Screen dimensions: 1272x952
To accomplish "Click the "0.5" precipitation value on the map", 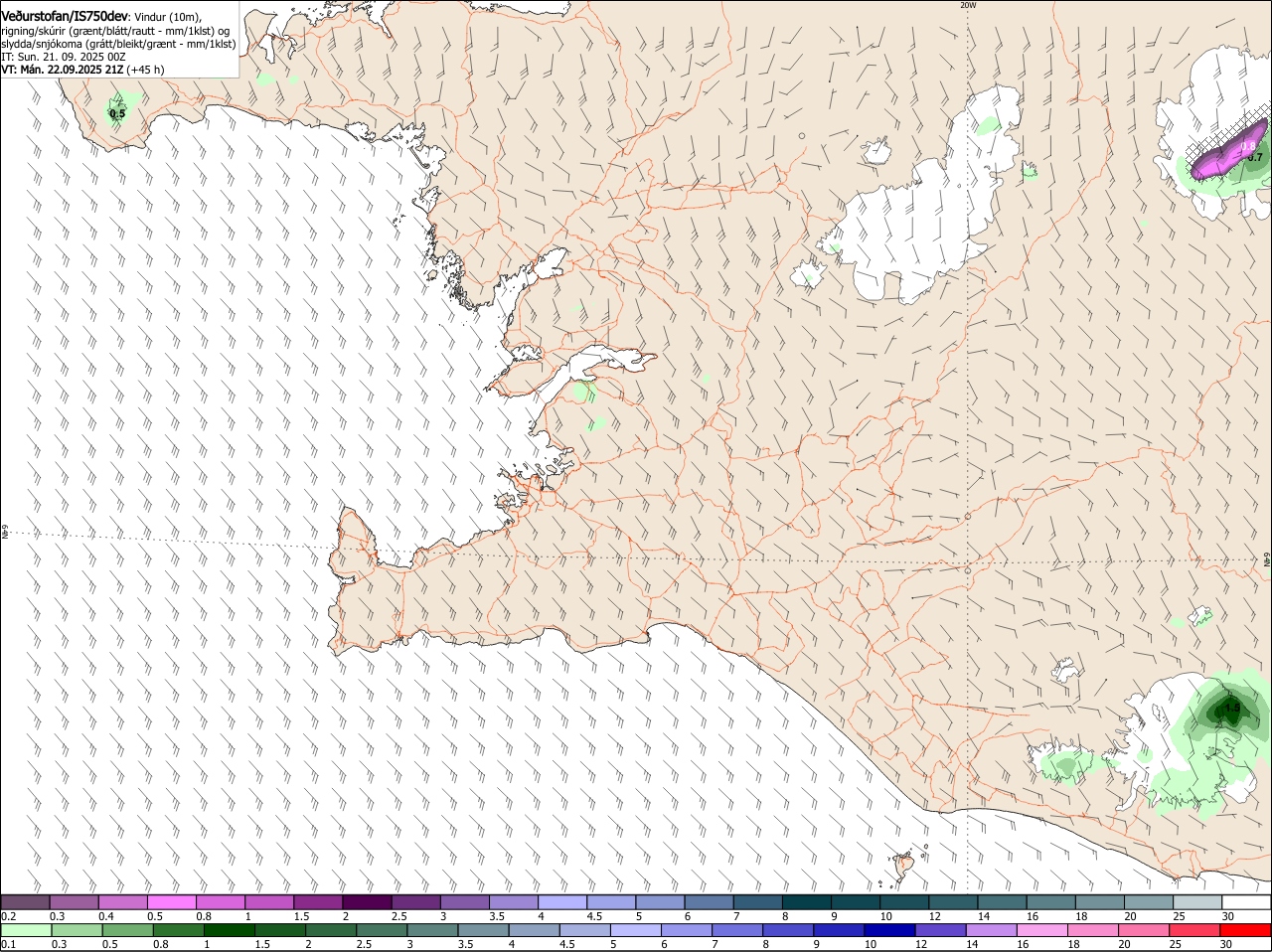I will tap(117, 114).
